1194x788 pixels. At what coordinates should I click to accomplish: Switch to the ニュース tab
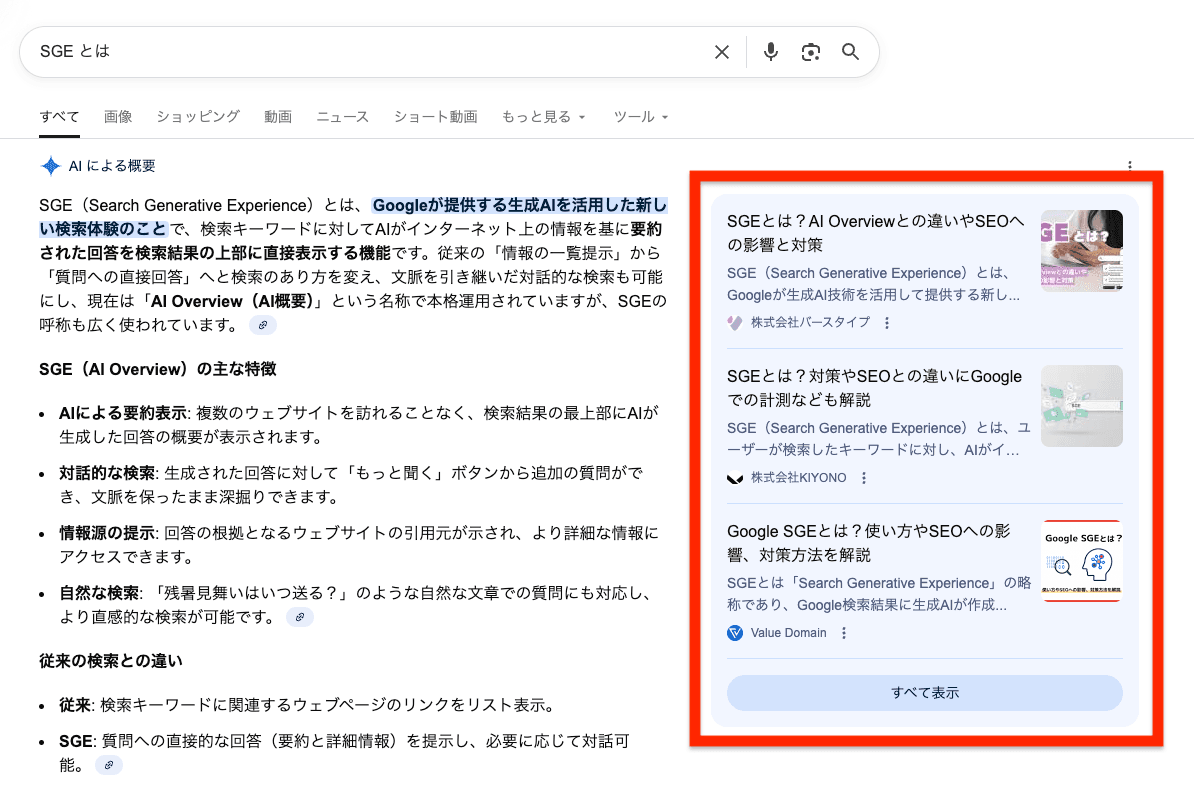tap(342, 116)
